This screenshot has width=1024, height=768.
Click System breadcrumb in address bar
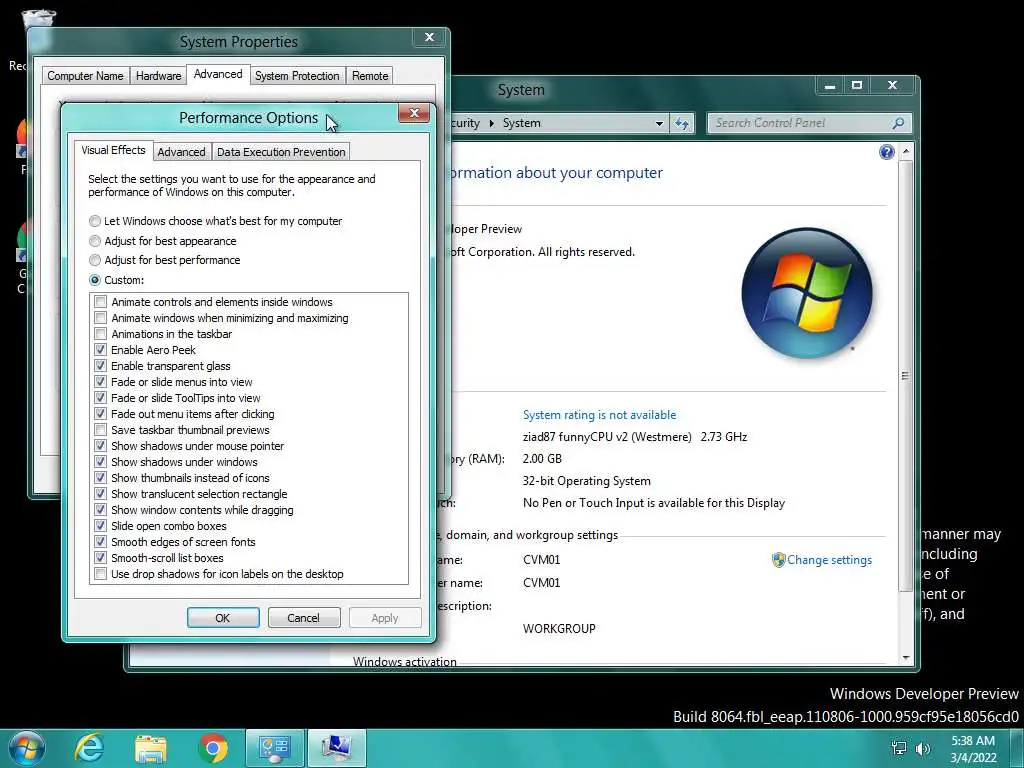[521, 123]
